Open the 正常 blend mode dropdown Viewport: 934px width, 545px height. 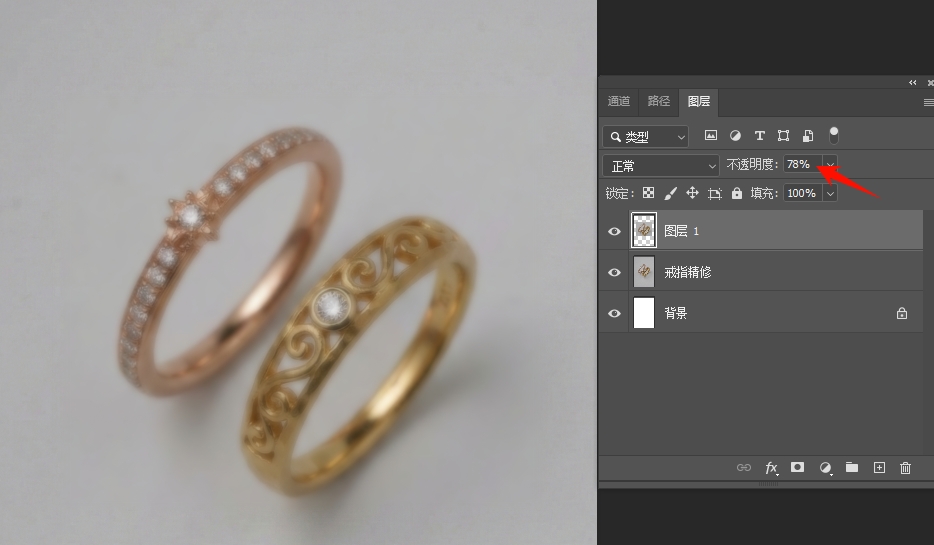(661, 165)
